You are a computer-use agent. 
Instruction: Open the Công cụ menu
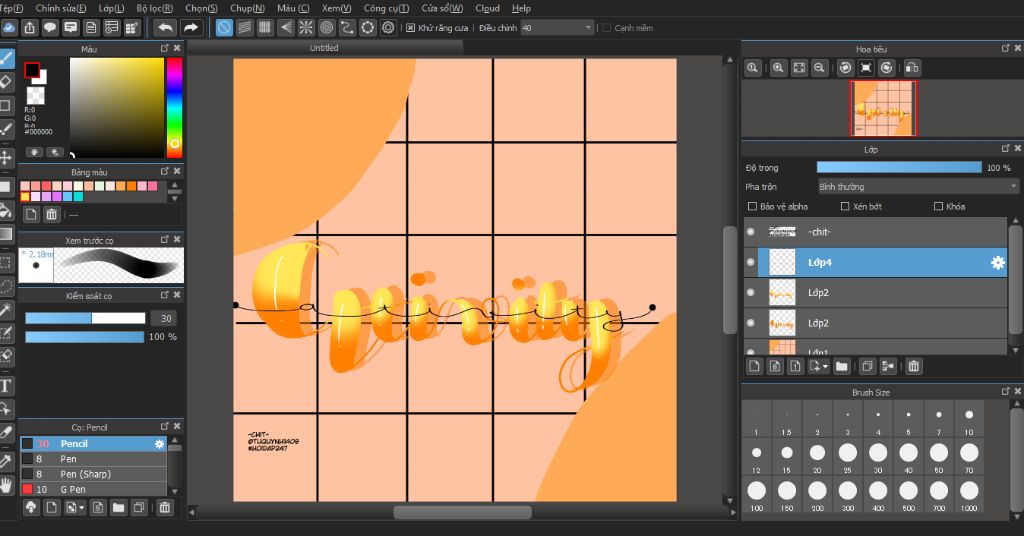(x=386, y=8)
